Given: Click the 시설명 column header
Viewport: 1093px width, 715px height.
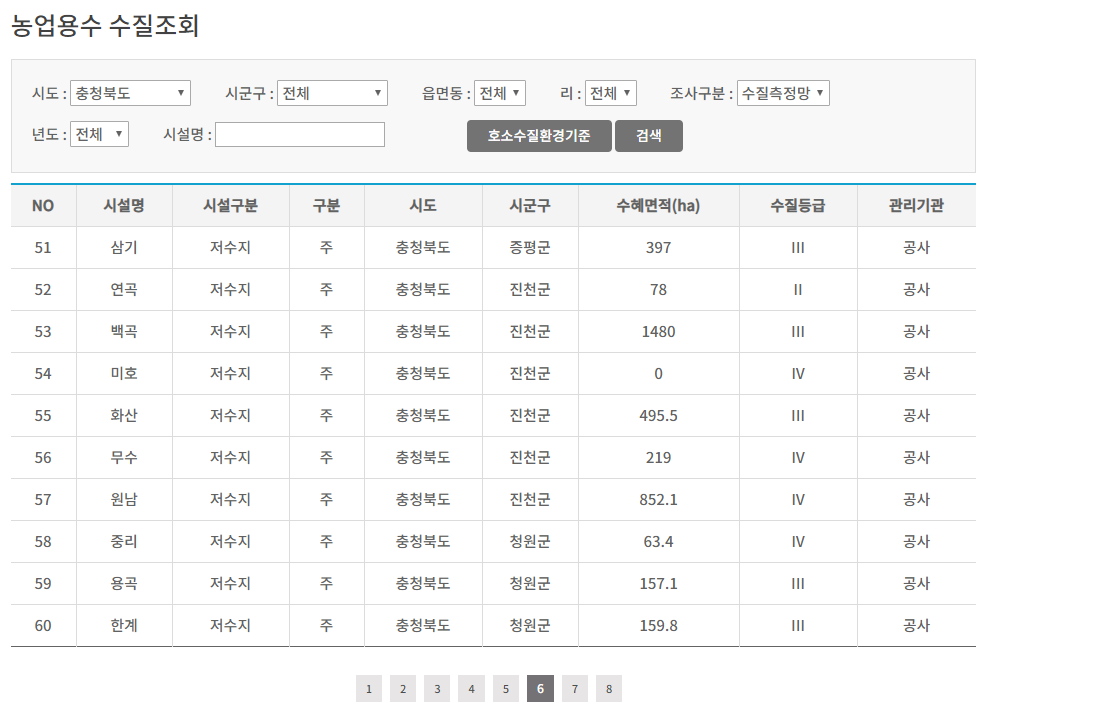Looking at the screenshot, I should (x=124, y=206).
